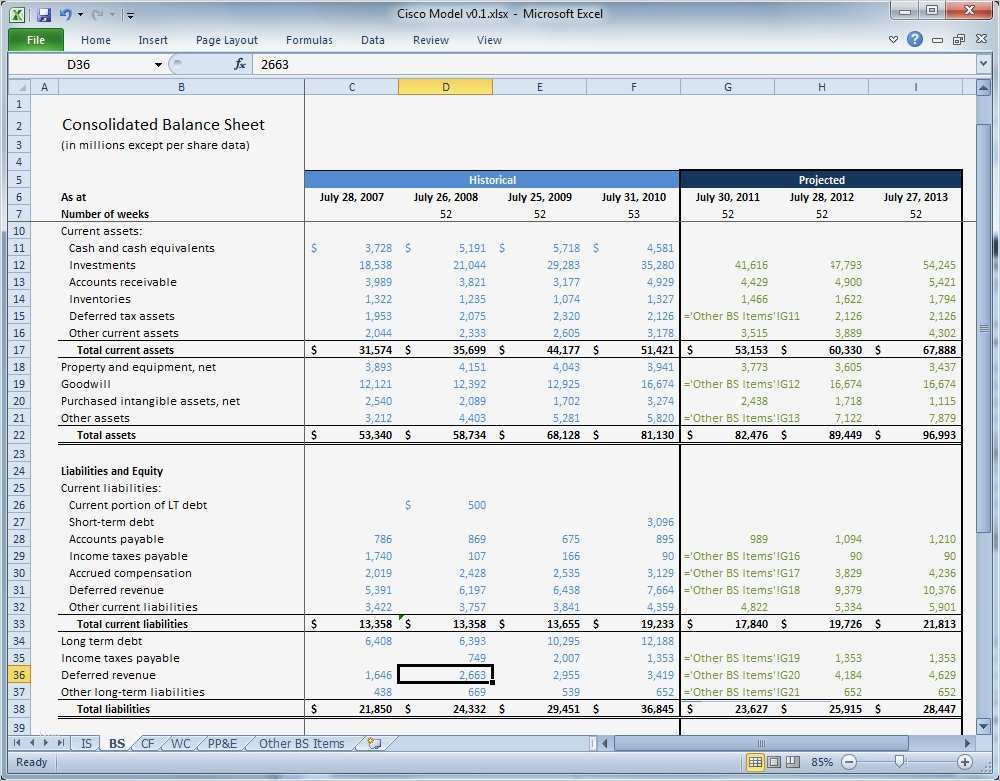Select the Total assets 58,734 cell

(x=445, y=435)
